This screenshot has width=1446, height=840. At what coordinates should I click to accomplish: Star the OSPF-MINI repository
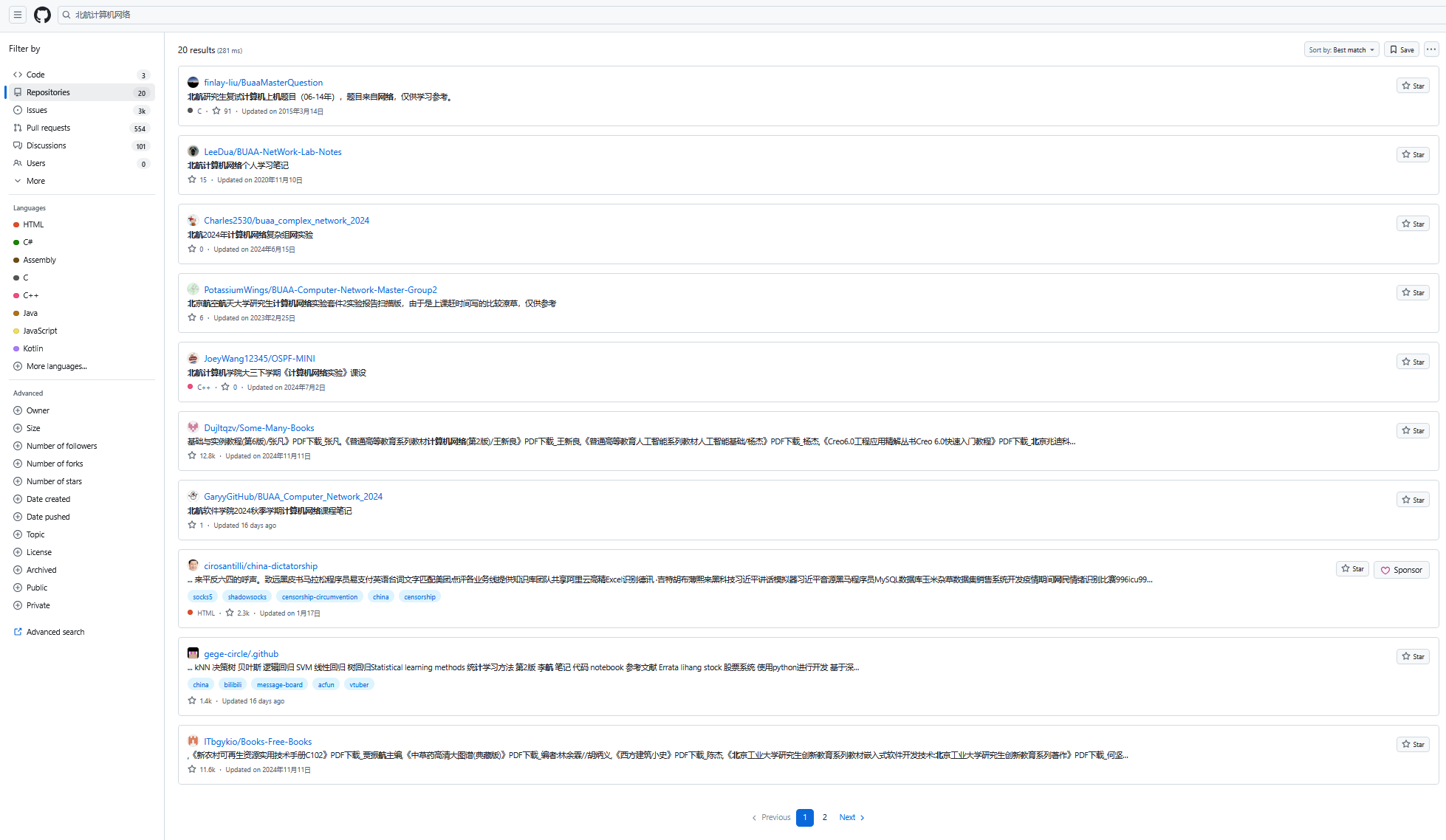1413,362
